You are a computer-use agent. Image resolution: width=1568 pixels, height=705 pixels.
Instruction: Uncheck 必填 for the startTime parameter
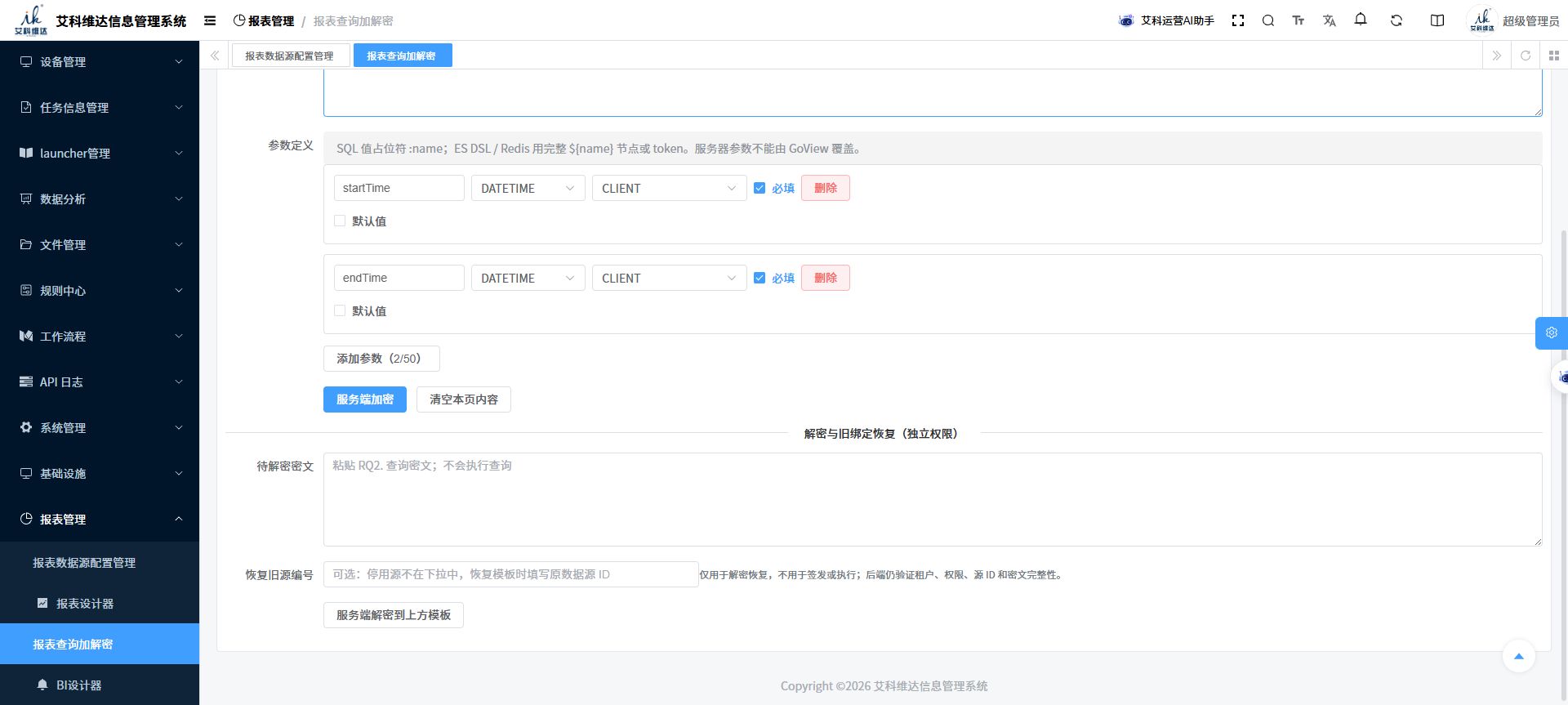click(759, 188)
